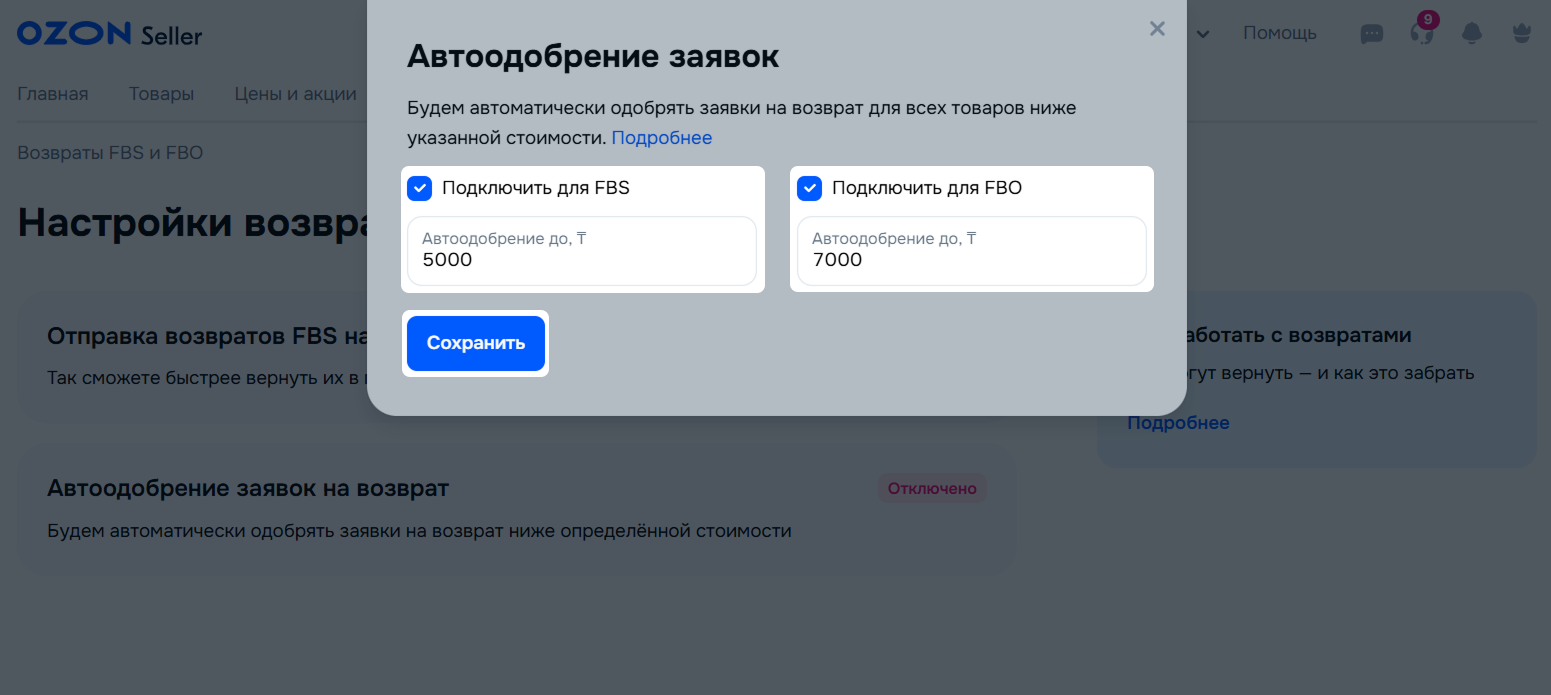This screenshot has height=695, width=1551.
Task: Click the Ozon Seller logo
Action: tap(110, 34)
